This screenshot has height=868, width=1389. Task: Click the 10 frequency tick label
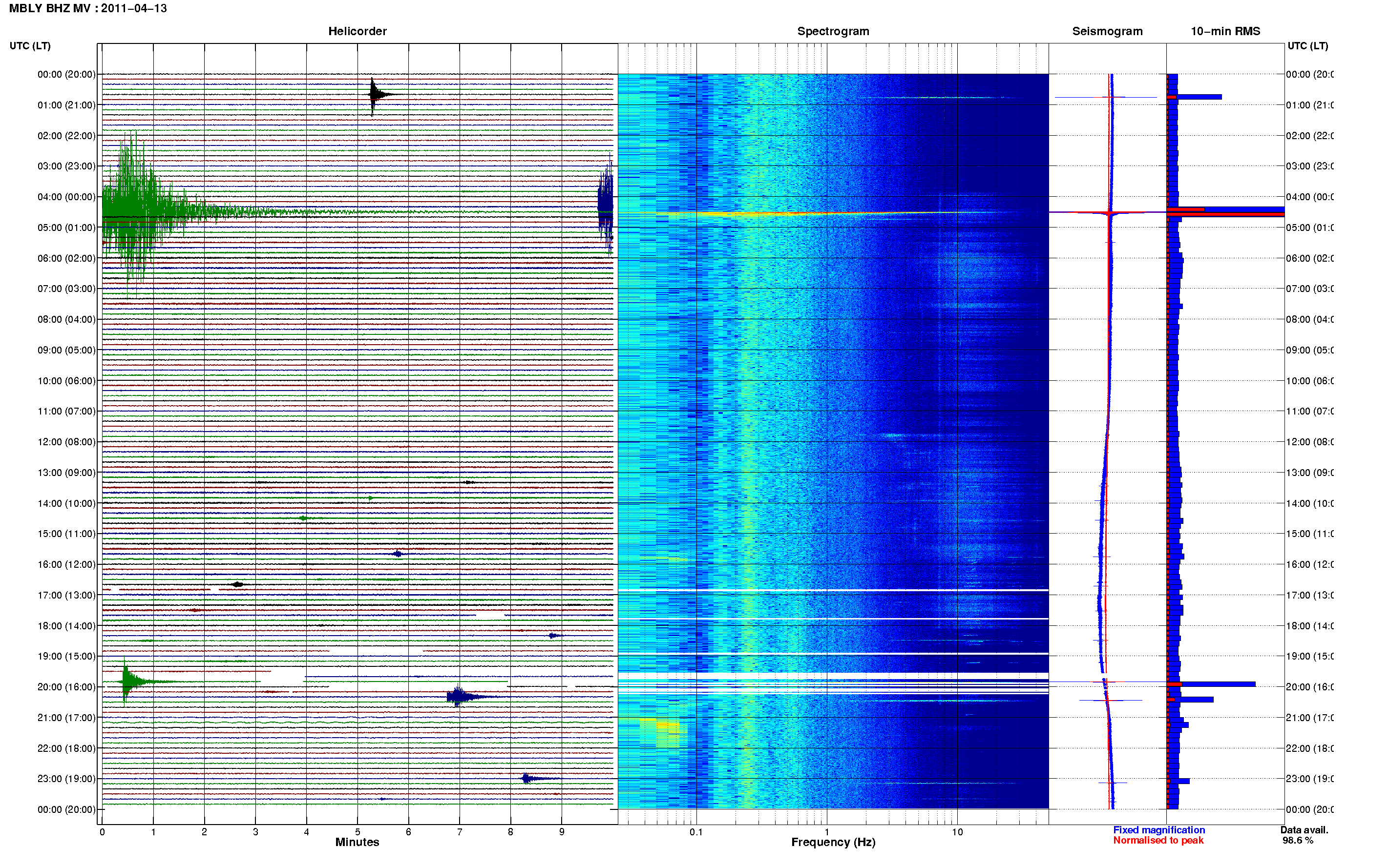(x=957, y=832)
